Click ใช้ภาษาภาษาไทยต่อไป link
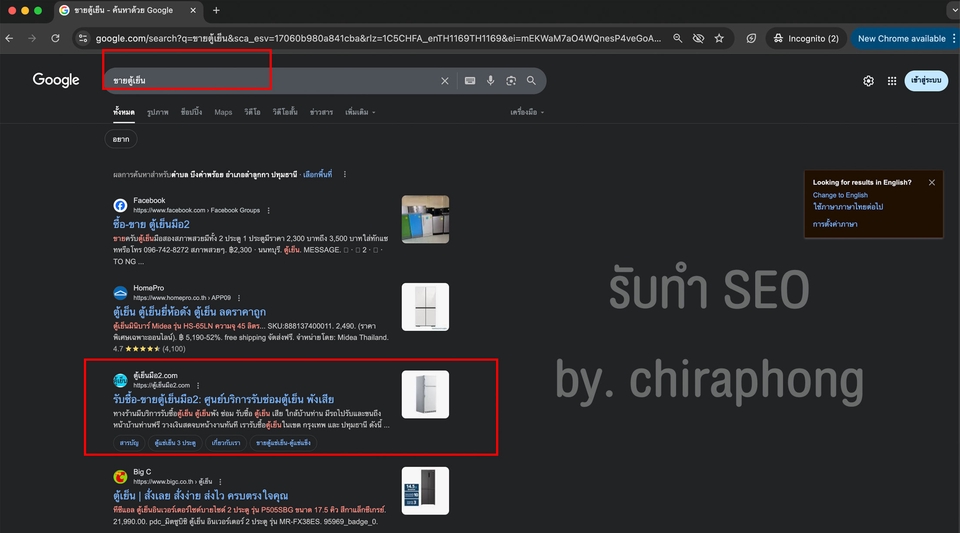 coord(848,207)
